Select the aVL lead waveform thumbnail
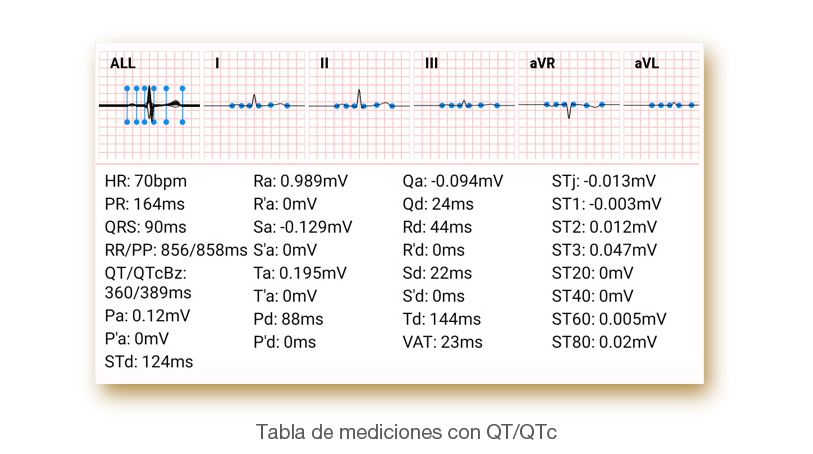Image resolution: width=813 pixels, height=454 pixels. (x=662, y=104)
